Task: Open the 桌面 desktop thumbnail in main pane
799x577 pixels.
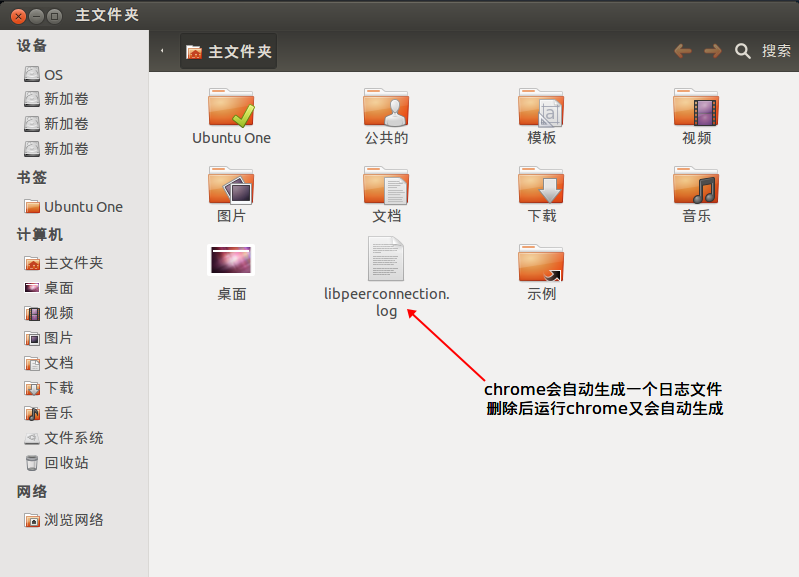Action: [x=231, y=260]
